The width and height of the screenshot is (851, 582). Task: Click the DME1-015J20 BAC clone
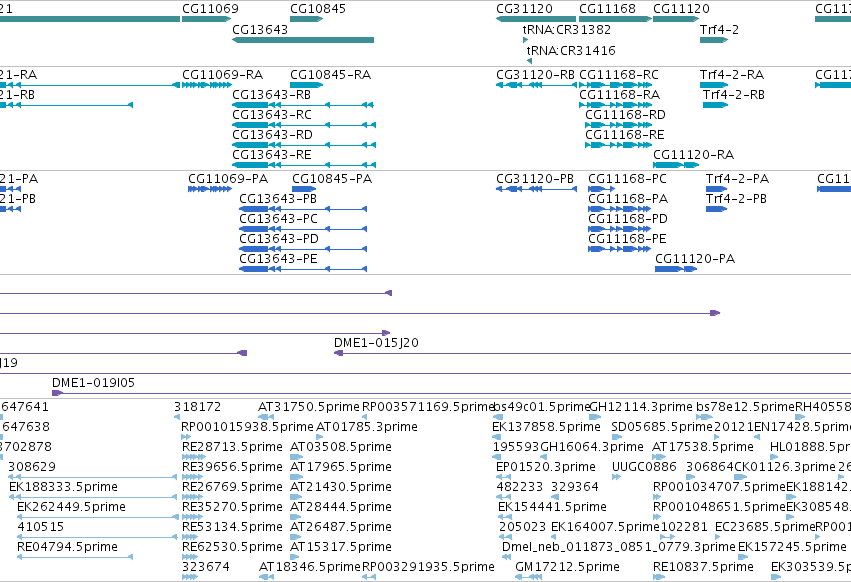pos(592,353)
